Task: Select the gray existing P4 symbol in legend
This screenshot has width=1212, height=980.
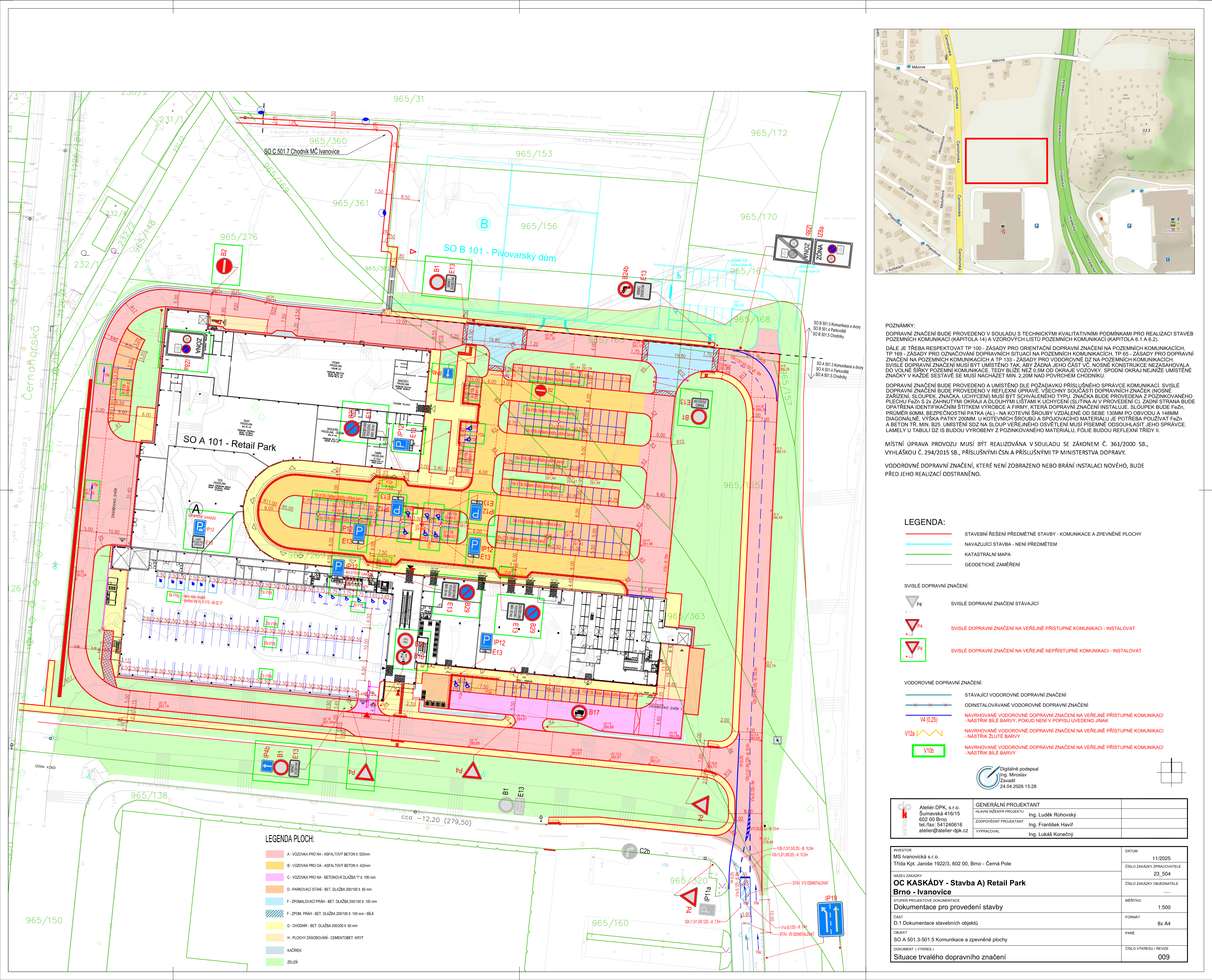Action: pos(912,602)
